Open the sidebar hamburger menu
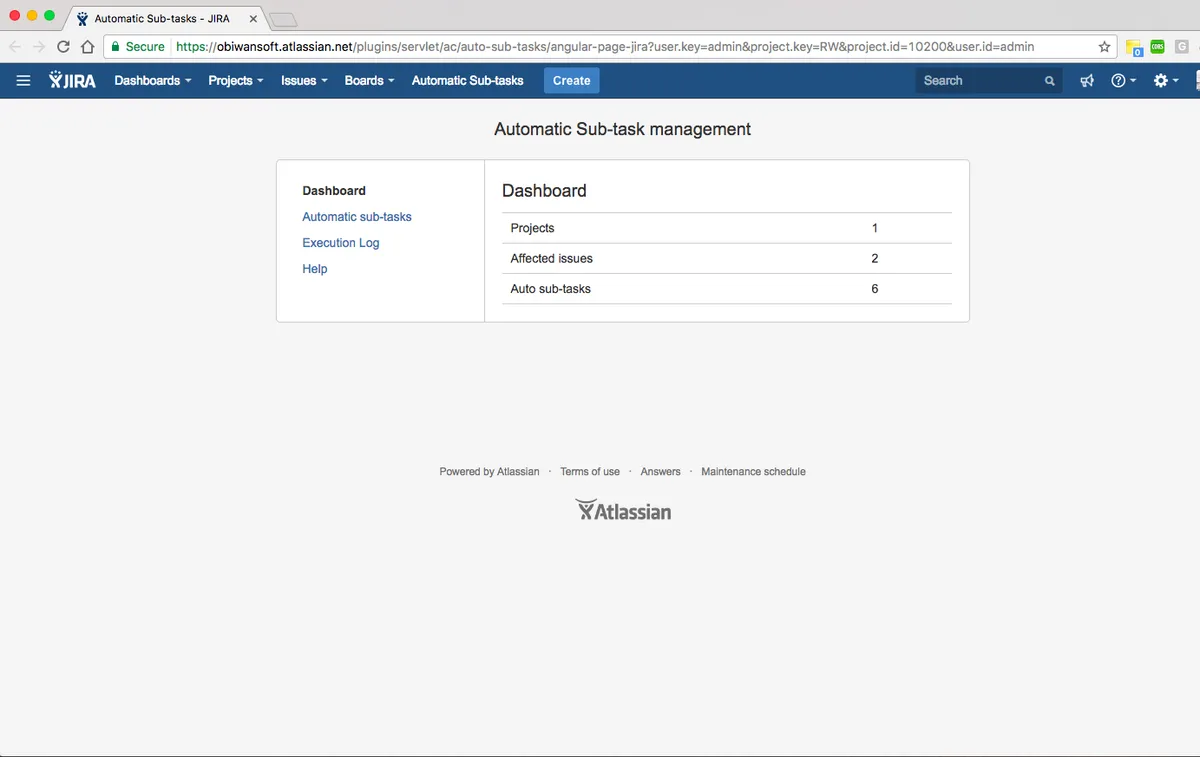 (x=23, y=81)
